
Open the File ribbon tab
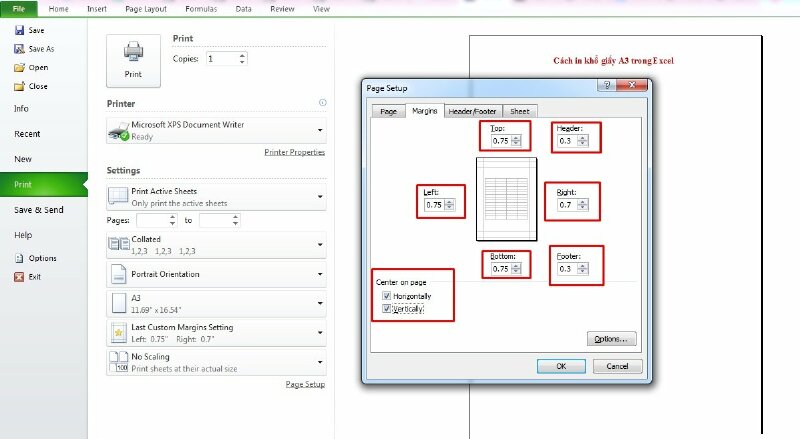[x=19, y=9]
